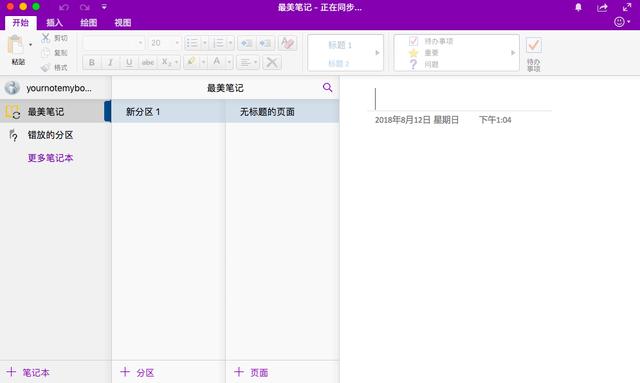Open the quick access customize dropdown
640x383 pixels.
(x=104, y=7)
